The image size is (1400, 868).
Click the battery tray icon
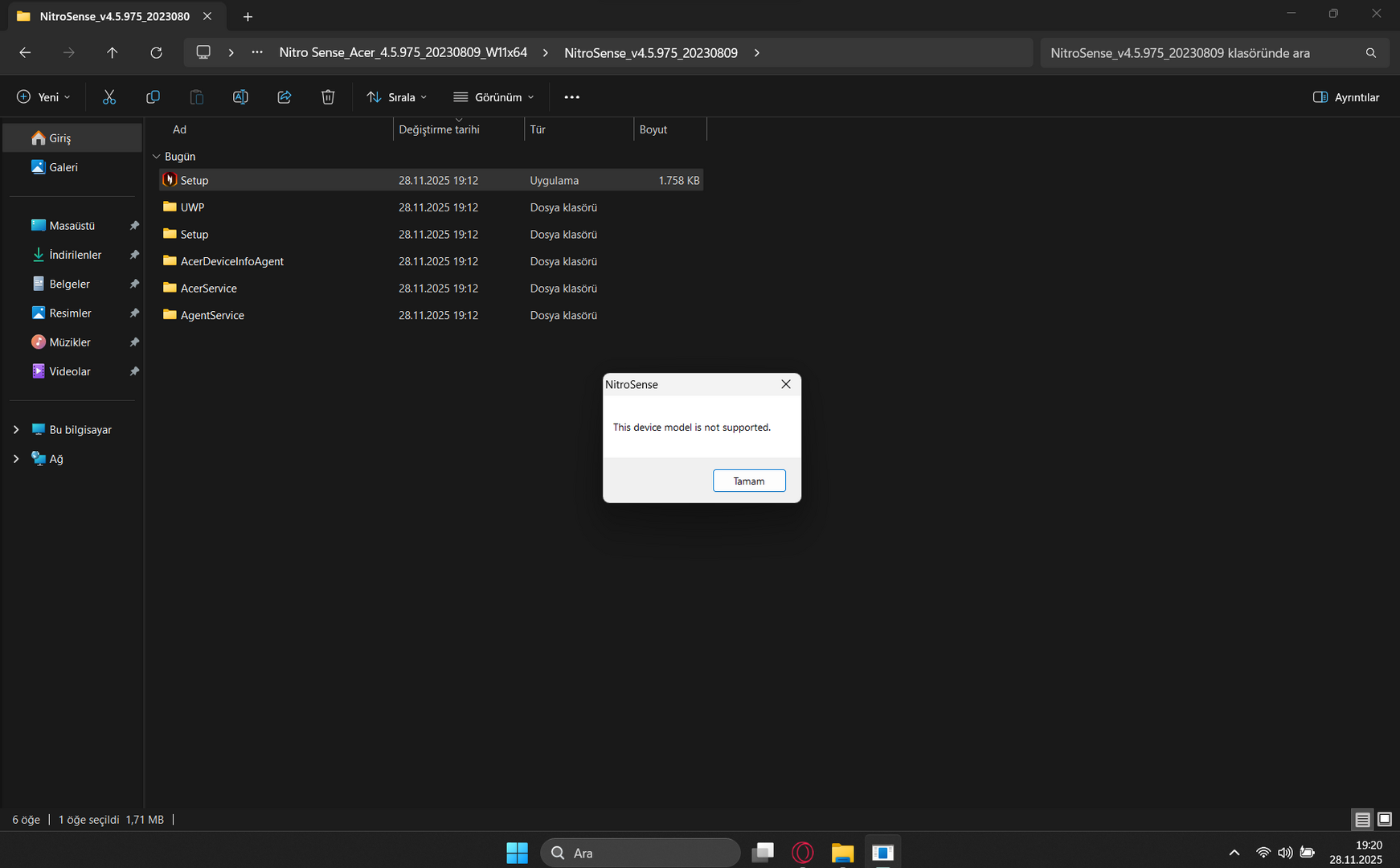pyautogui.click(x=1308, y=853)
